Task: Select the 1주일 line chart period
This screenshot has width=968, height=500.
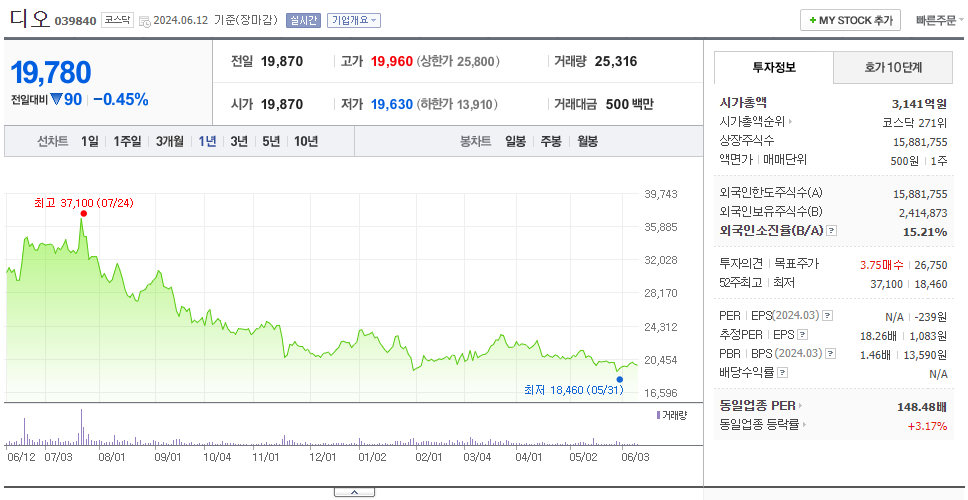Action: click(127, 141)
